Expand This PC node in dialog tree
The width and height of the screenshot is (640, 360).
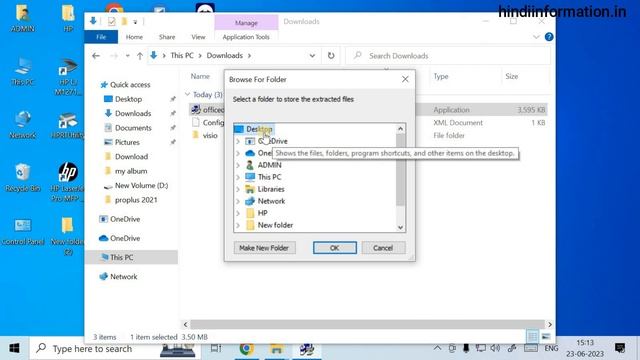coord(238,177)
